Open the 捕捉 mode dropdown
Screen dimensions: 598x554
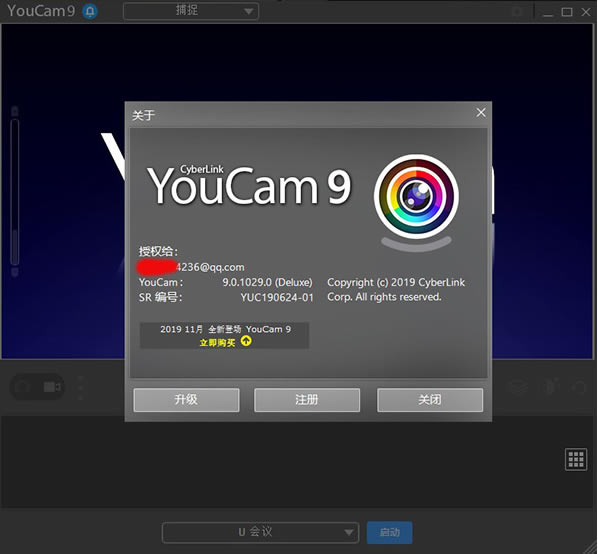pyautogui.click(x=191, y=11)
